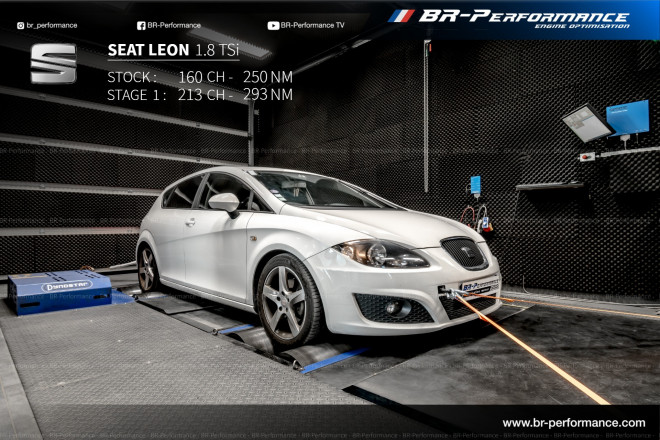Visit the www.br-performance.com website link

point(573,423)
